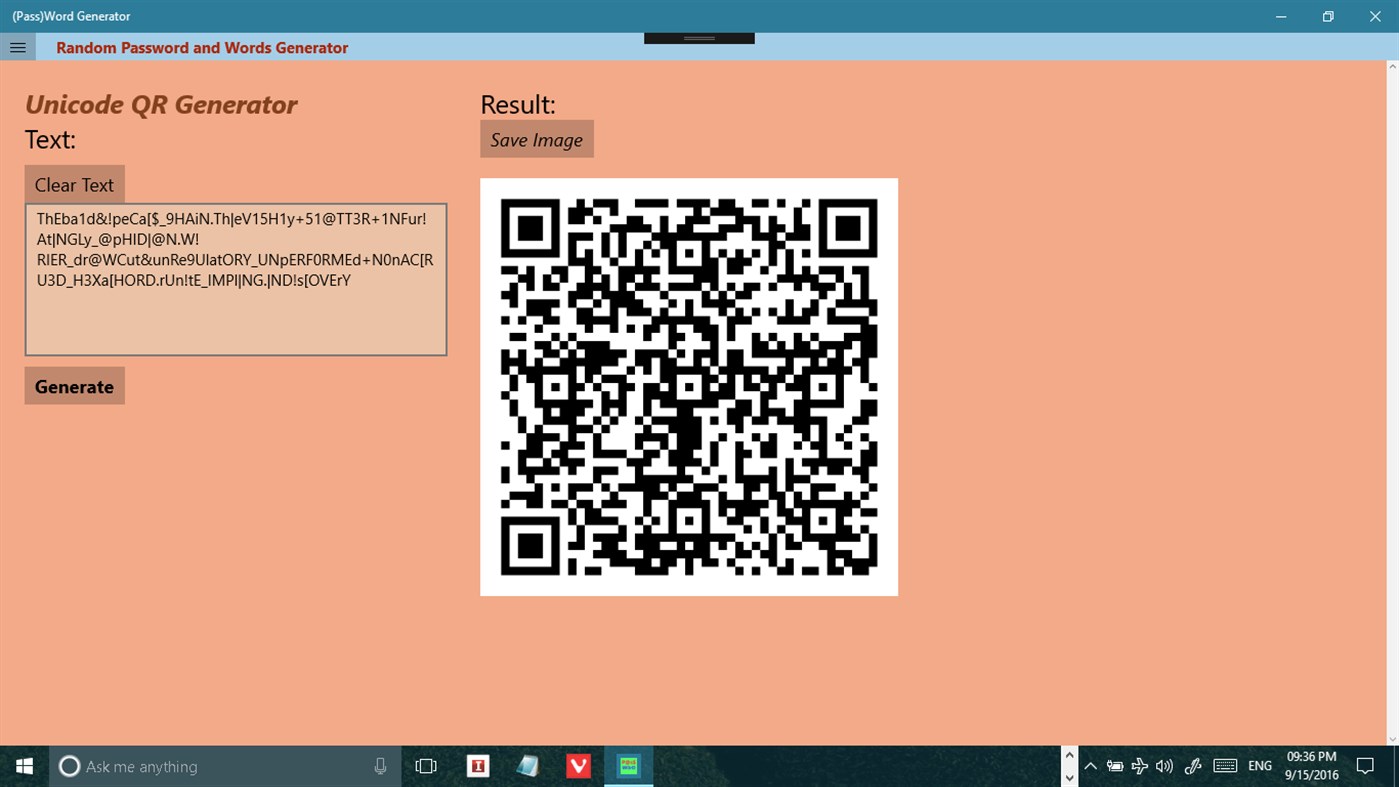Toggle airplane mode in the system tray

pyautogui.click(x=1139, y=765)
